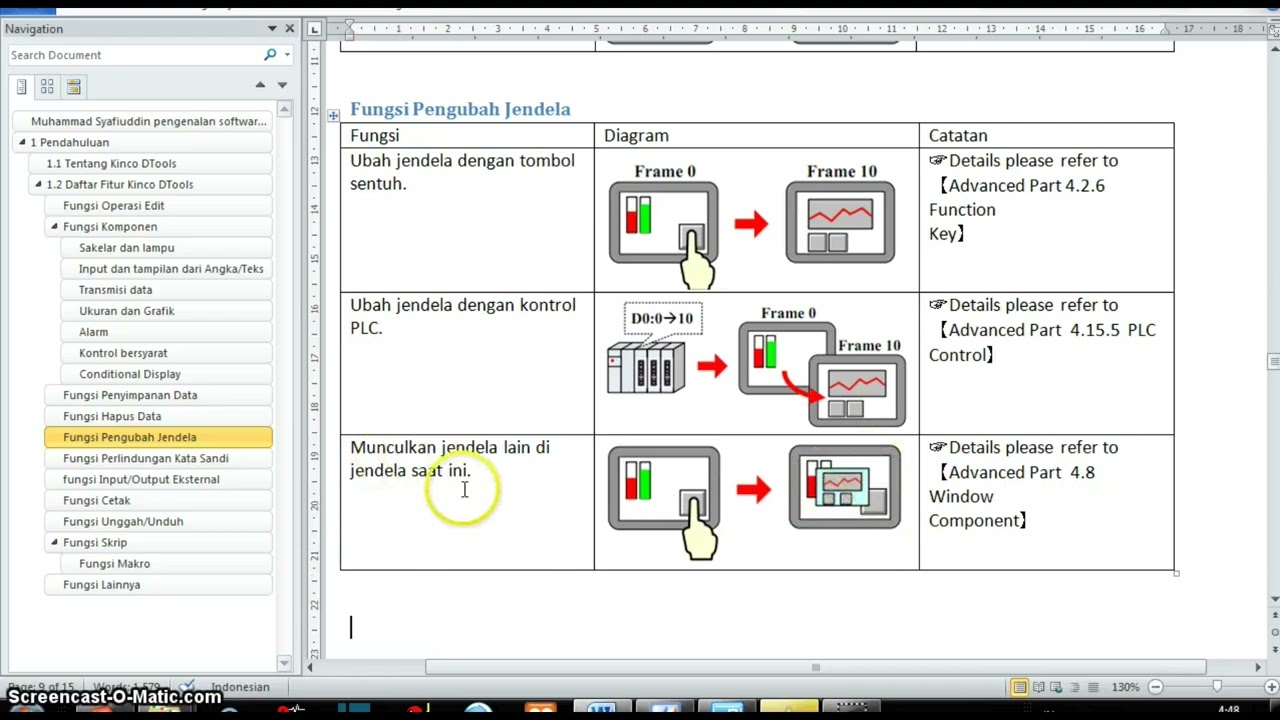Select Fungsi Makro heading

coord(167,563)
